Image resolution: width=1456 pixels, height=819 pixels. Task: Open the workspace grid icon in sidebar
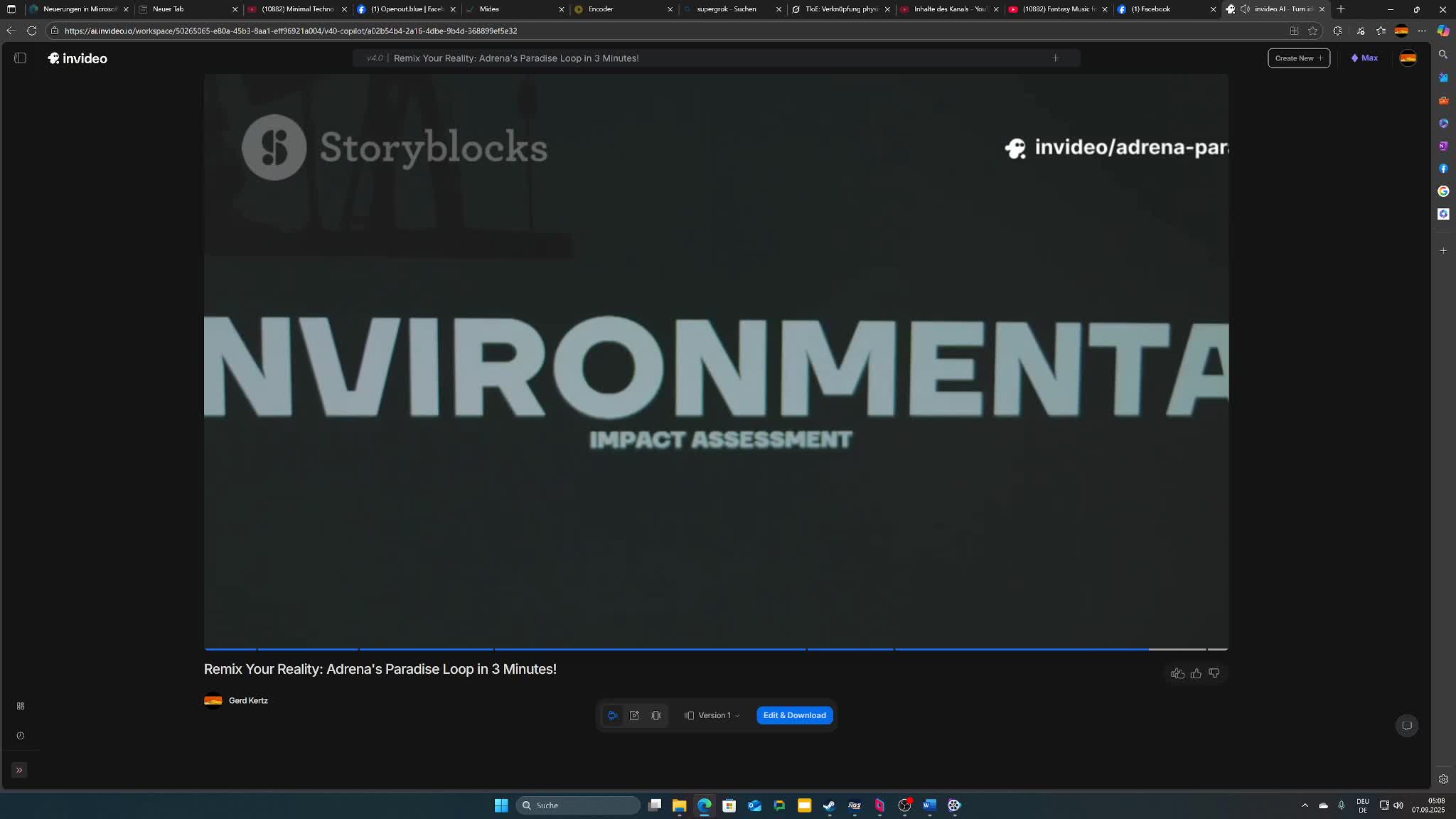tap(20, 706)
